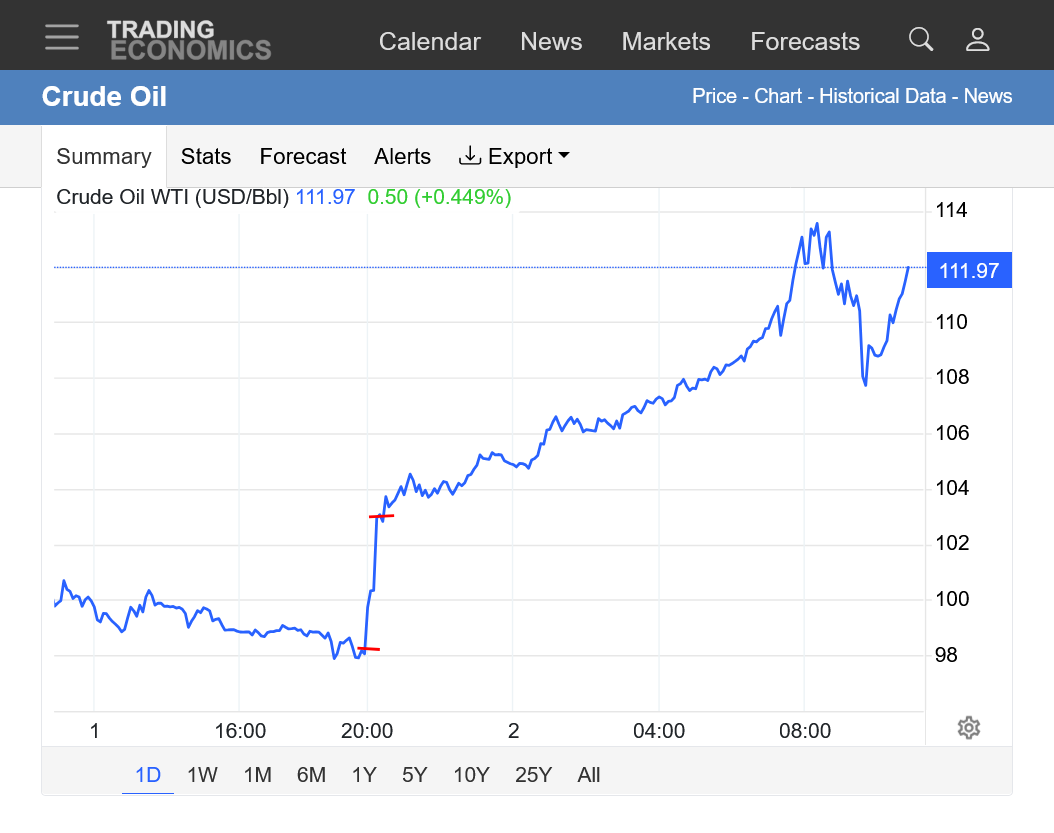This screenshot has height=833, width=1054.
Task: Expand the Export dropdown
Action: click(514, 157)
